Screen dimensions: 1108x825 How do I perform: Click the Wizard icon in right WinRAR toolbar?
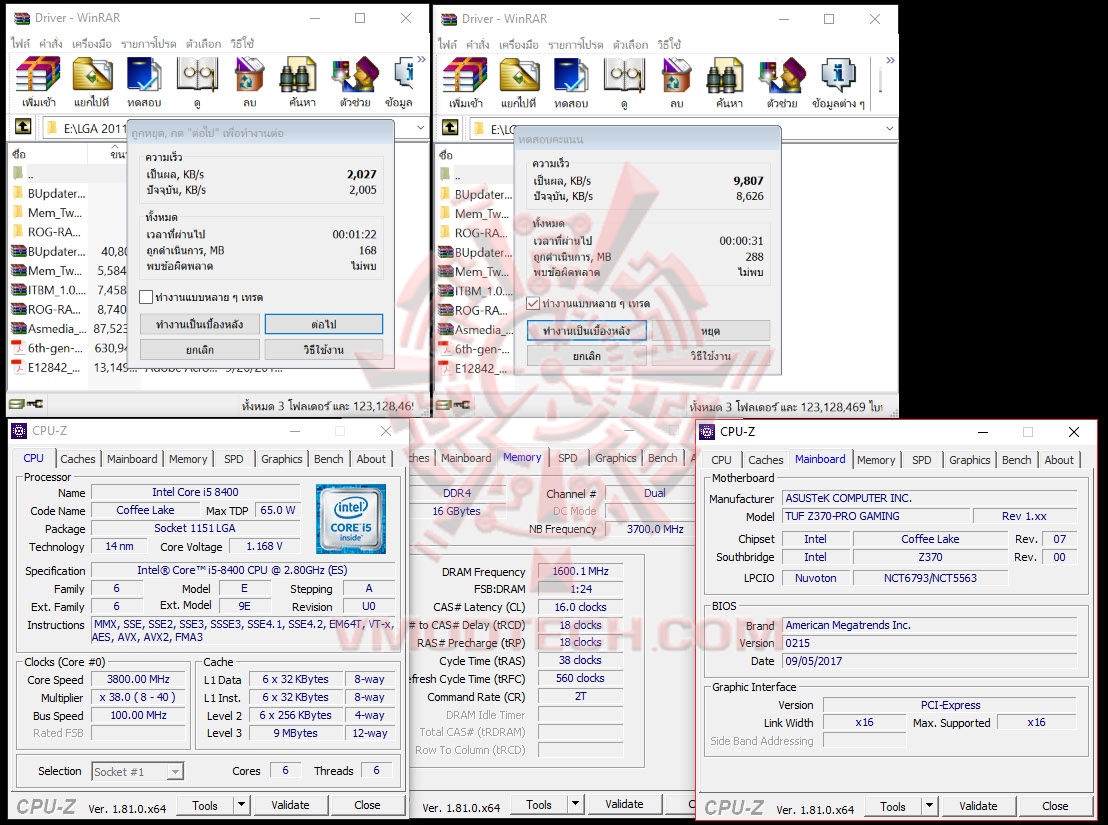(x=782, y=76)
